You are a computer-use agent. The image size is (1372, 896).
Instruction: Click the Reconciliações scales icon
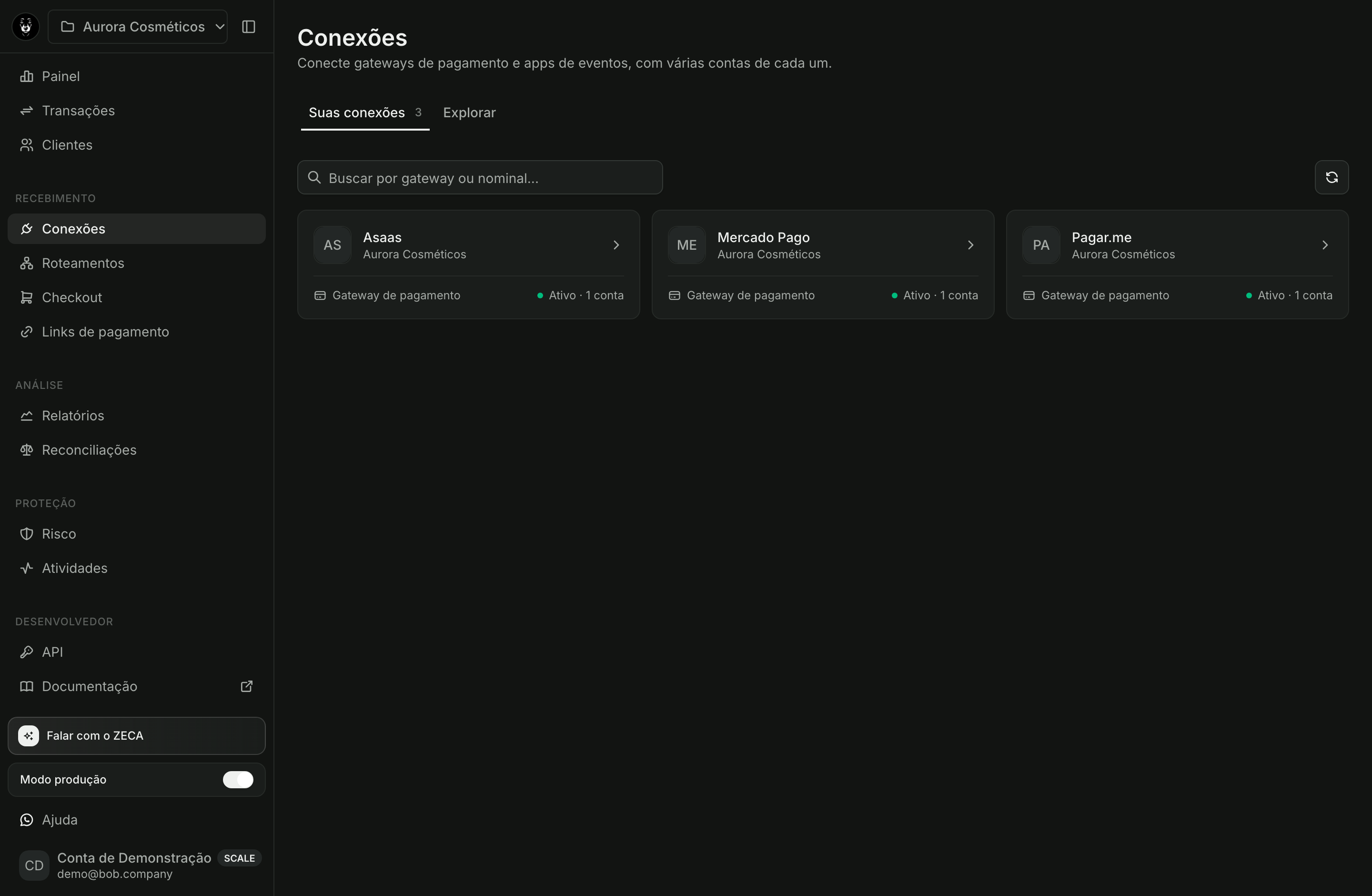(27, 450)
